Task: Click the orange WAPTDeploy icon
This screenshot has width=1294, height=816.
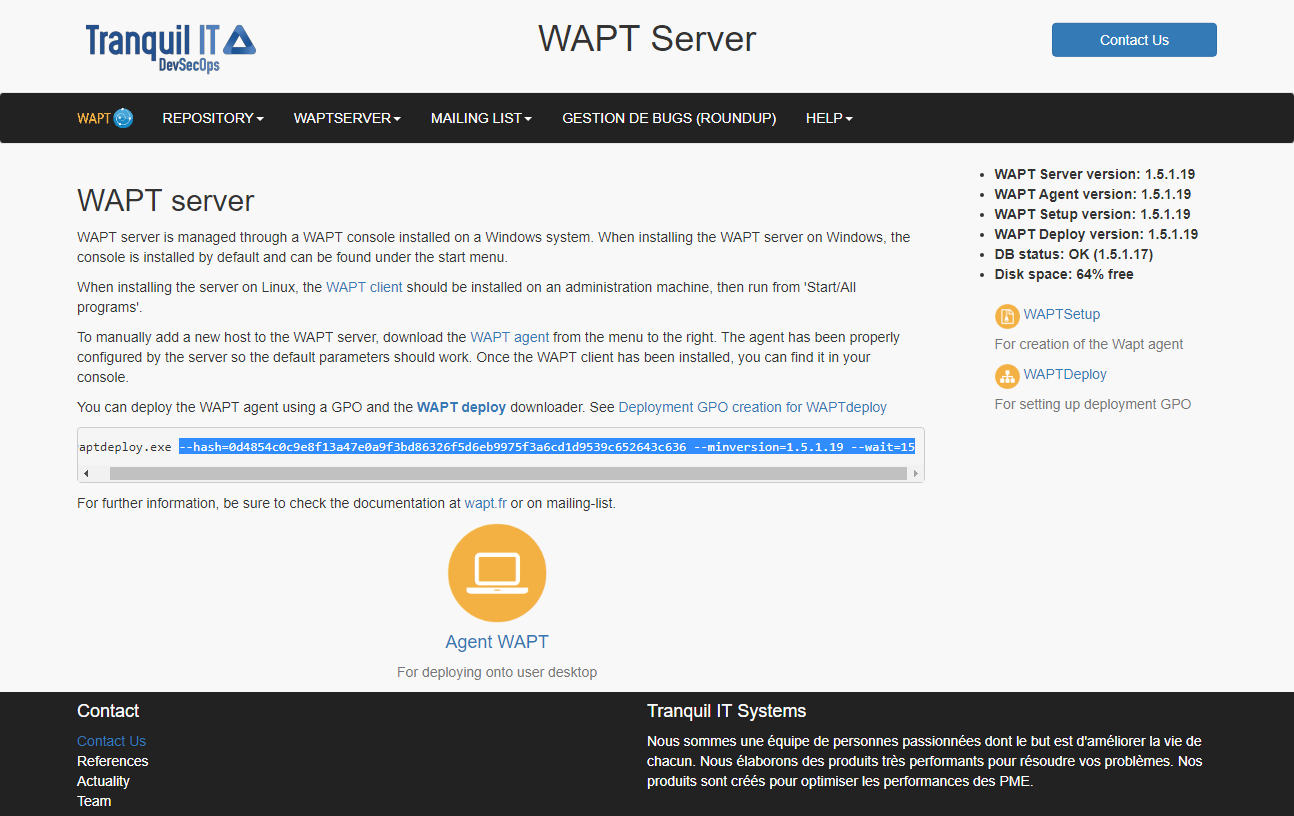Action: click(1006, 376)
